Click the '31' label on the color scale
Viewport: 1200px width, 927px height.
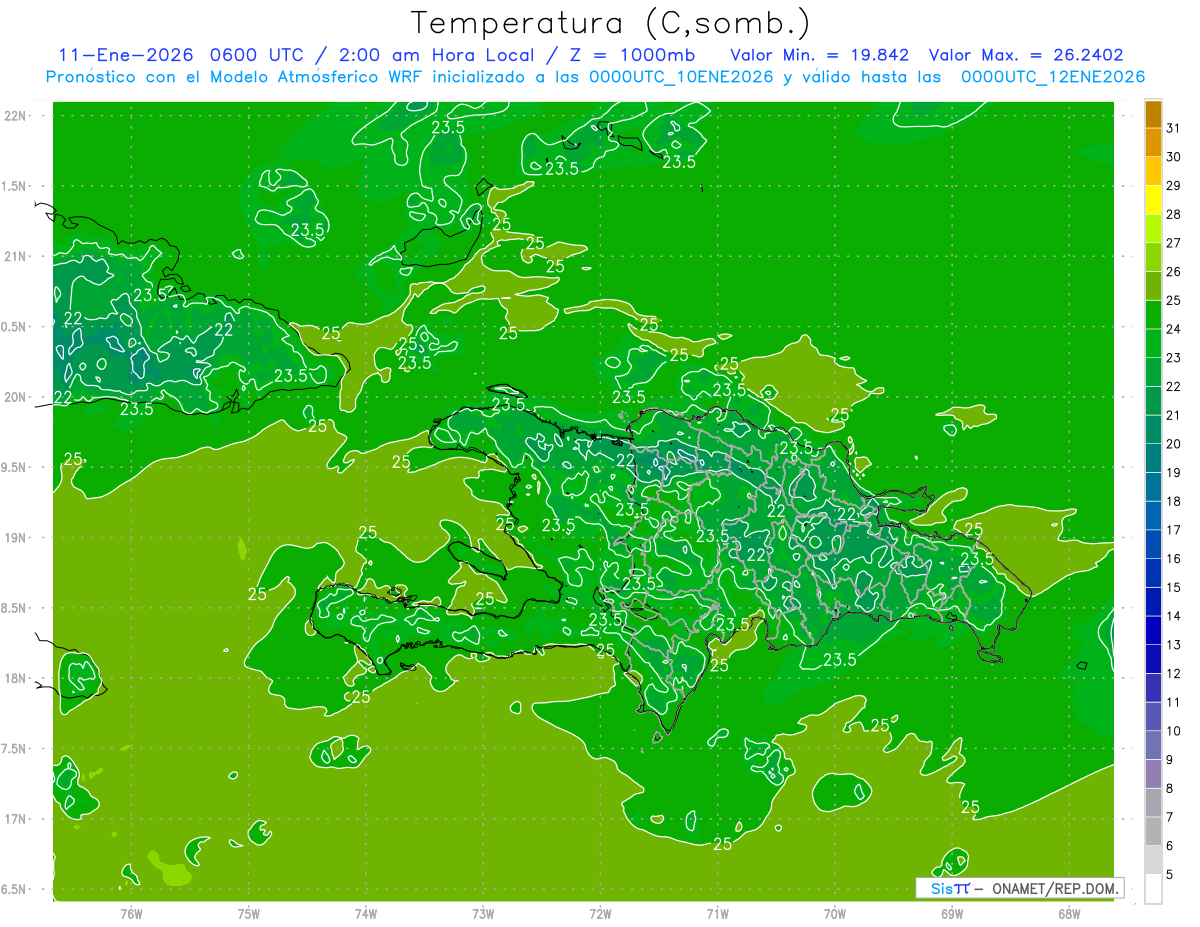(x=1173, y=129)
